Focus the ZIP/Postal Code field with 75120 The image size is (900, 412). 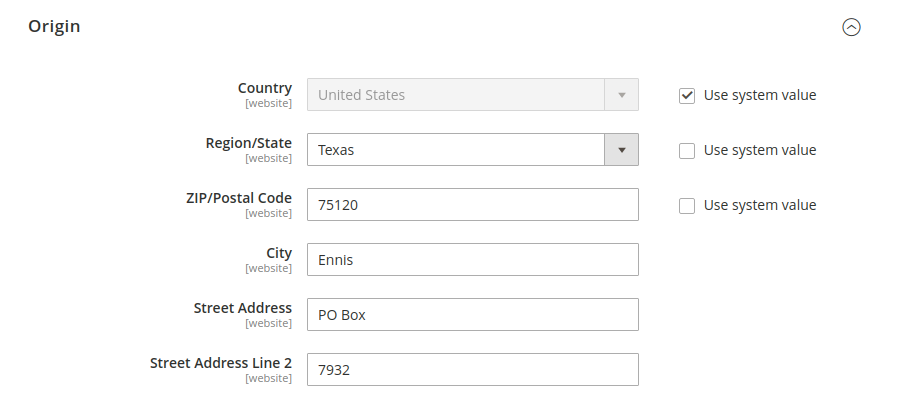click(472, 205)
